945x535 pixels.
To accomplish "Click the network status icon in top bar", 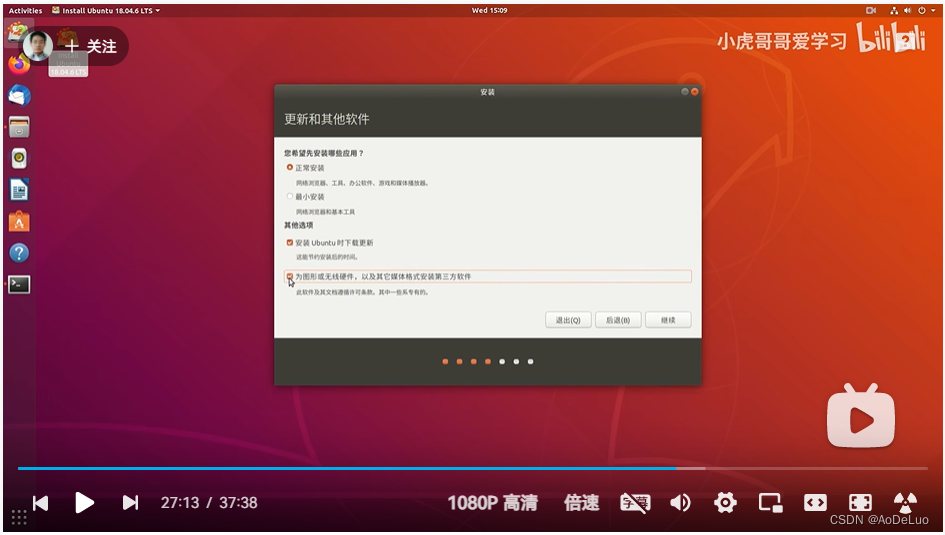I will 894,10.
